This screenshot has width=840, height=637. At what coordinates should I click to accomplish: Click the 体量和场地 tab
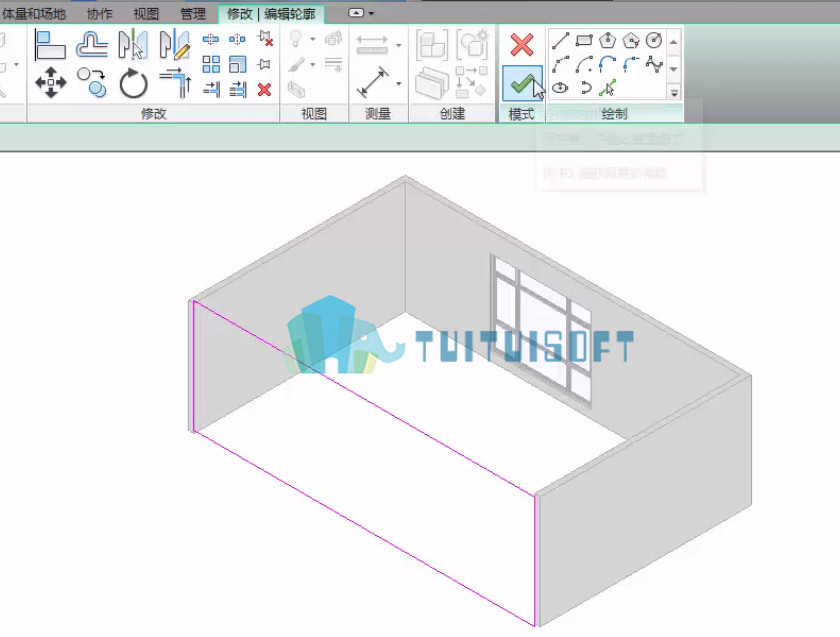coord(33,14)
